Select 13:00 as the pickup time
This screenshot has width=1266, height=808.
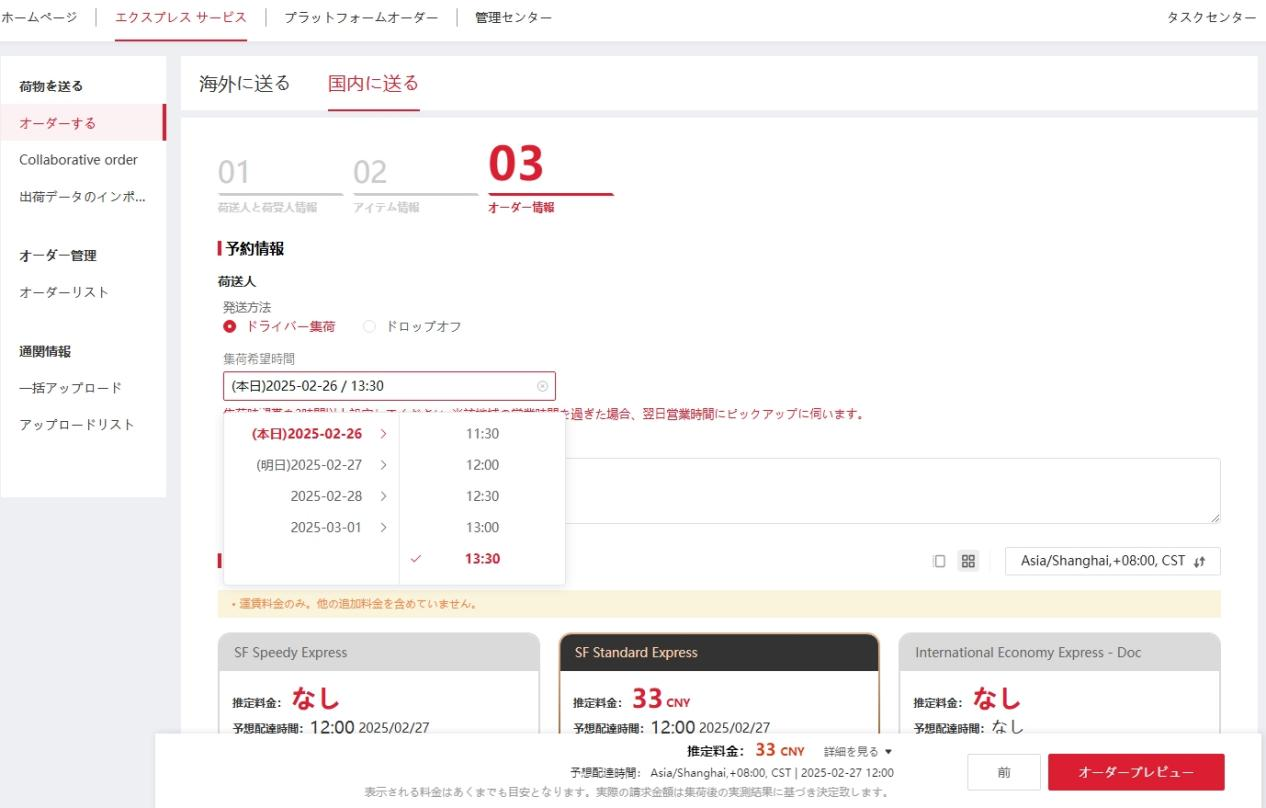tap(483, 527)
